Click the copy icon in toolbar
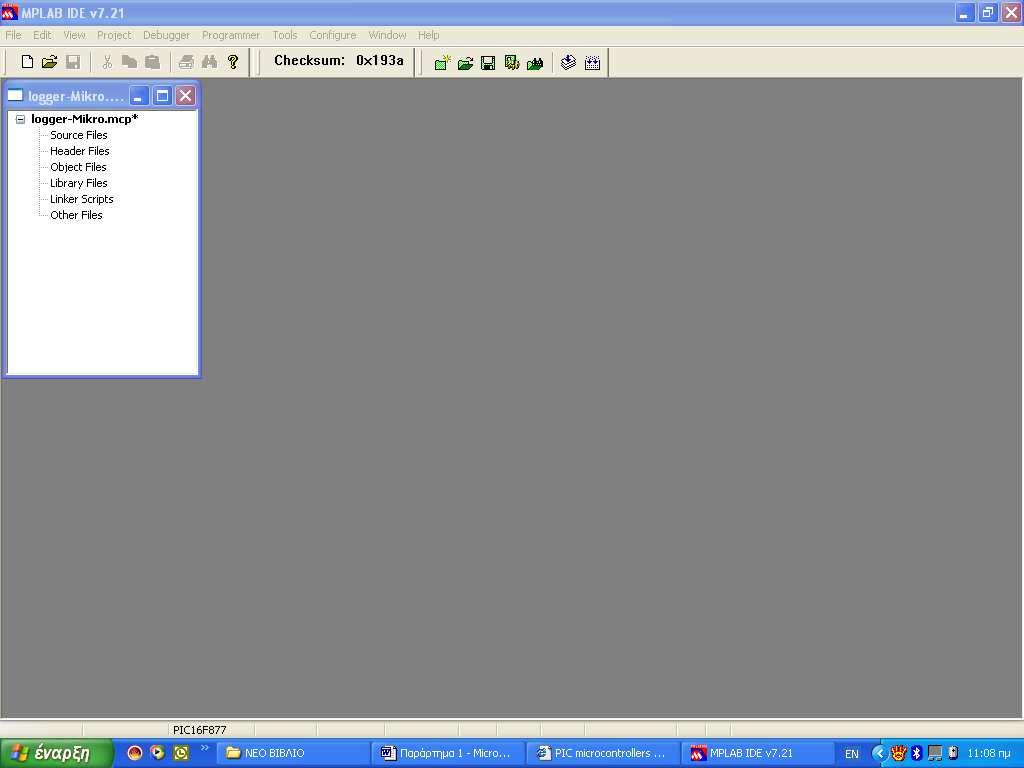 [129, 62]
